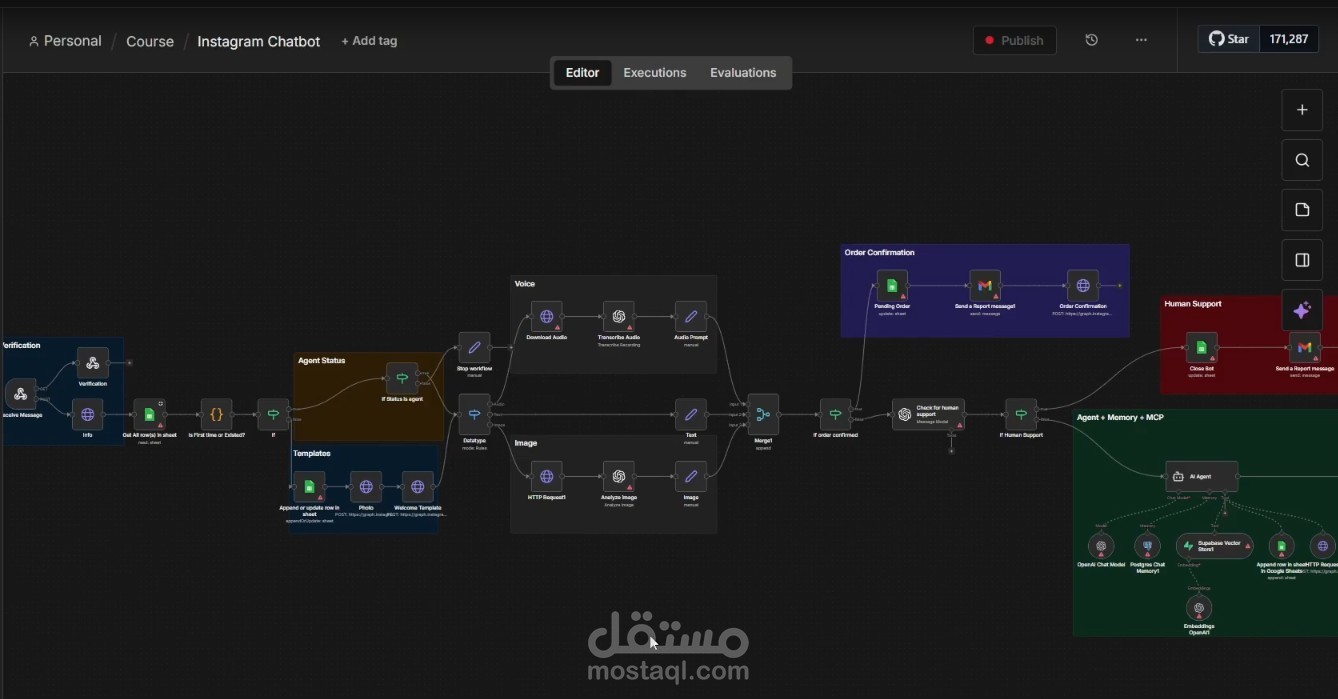The width and height of the screenshot is (1338, 699).
Task: Add a node with the plus button
Action: pos(1302,110)
